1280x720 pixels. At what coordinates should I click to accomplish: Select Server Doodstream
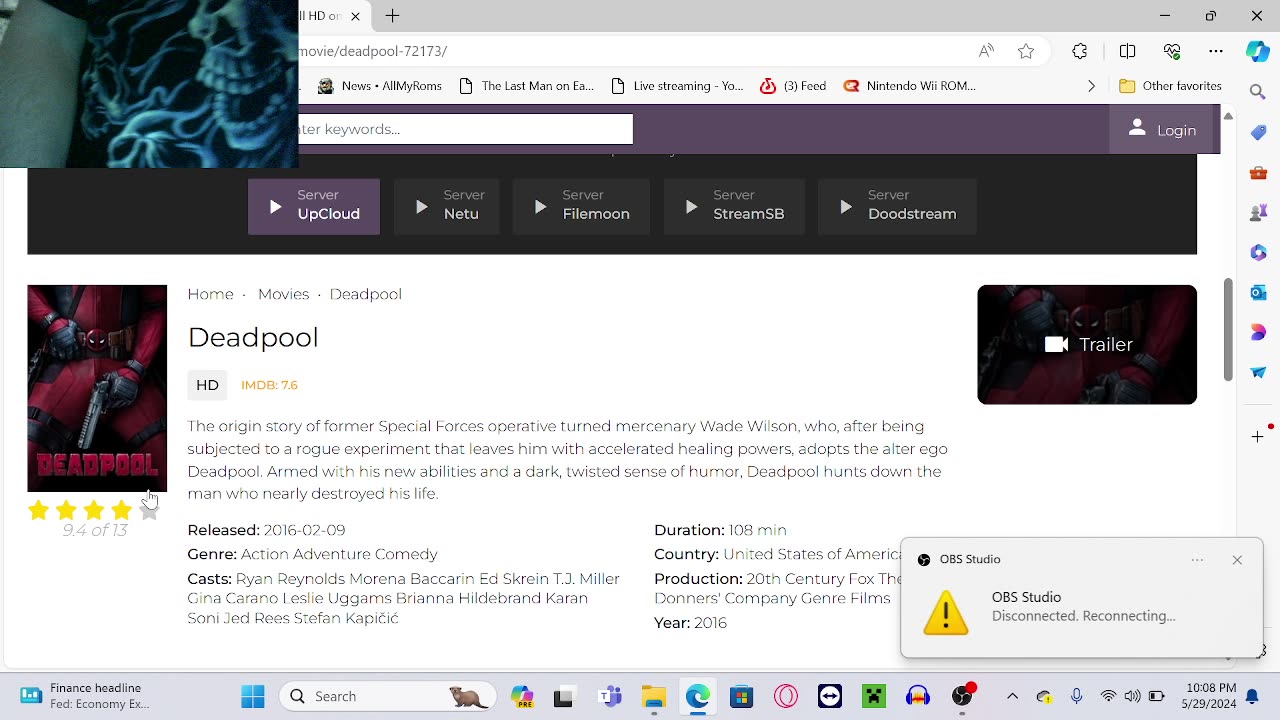(x=897, y=207)
